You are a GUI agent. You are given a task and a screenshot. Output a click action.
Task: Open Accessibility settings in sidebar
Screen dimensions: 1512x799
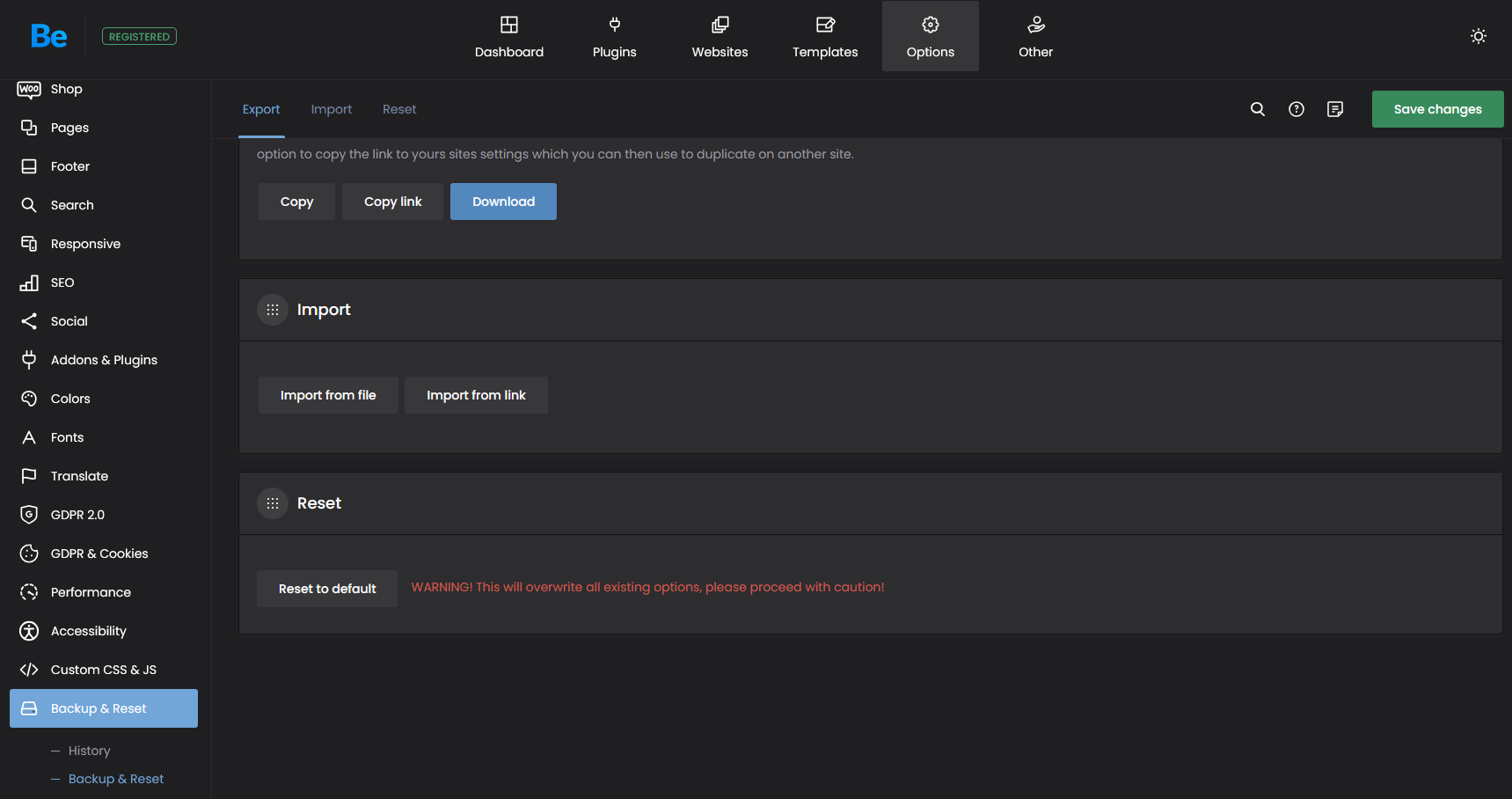(x=104, y=631)
